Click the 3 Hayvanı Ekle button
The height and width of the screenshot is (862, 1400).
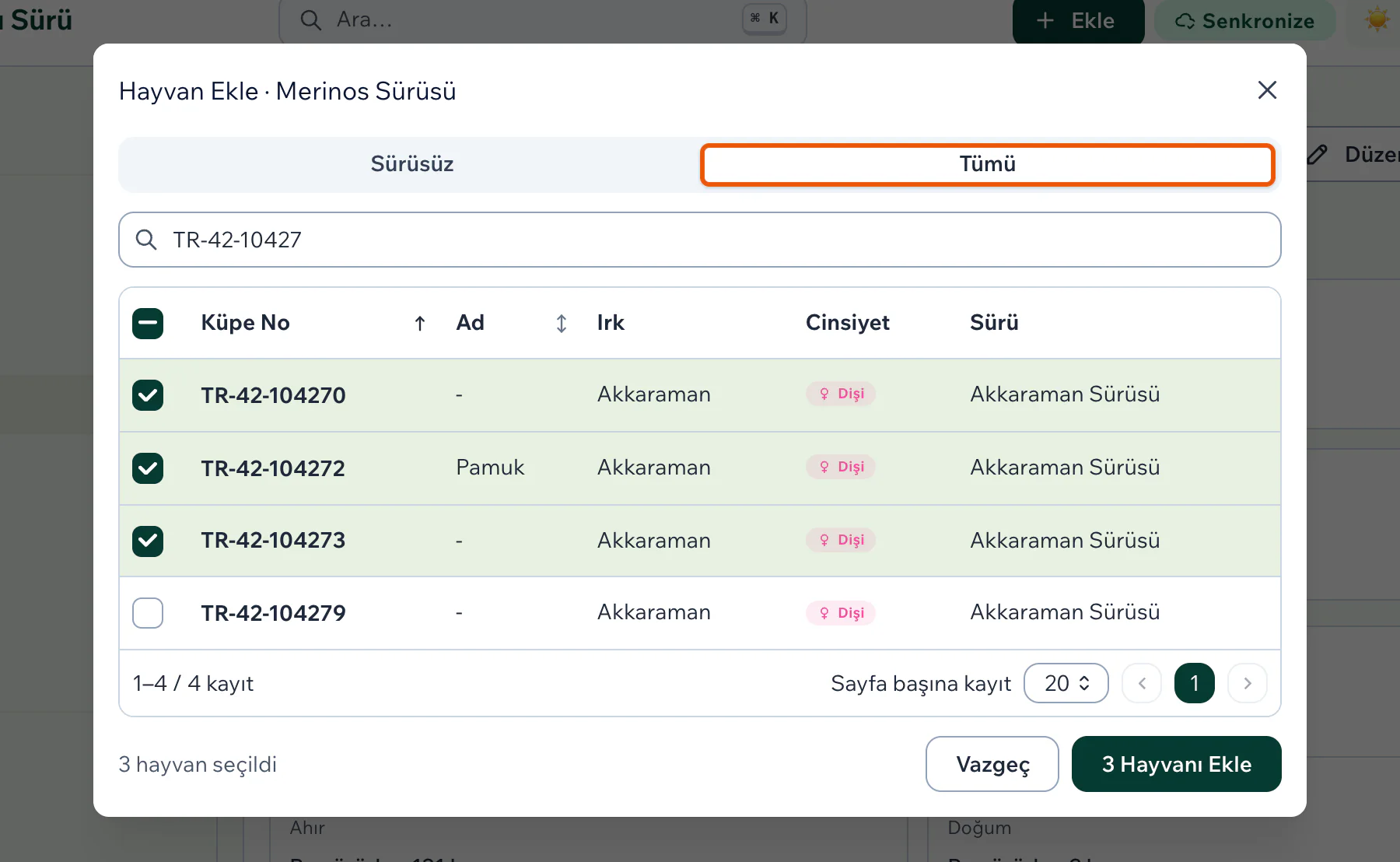pos(1177,764)
